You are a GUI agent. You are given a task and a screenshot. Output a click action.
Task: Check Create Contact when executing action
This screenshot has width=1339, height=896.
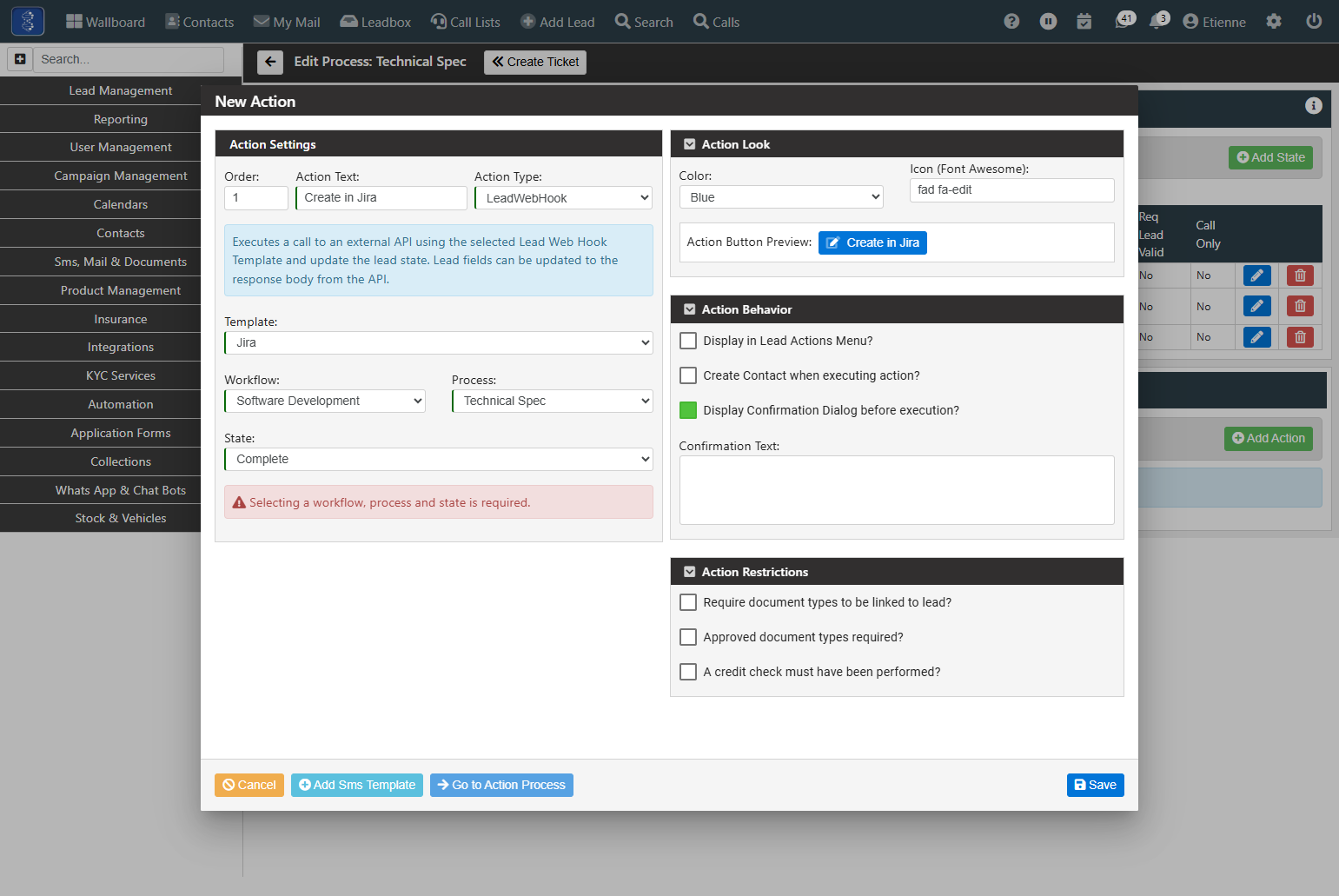pyautogui.click(x=688, y=375)
